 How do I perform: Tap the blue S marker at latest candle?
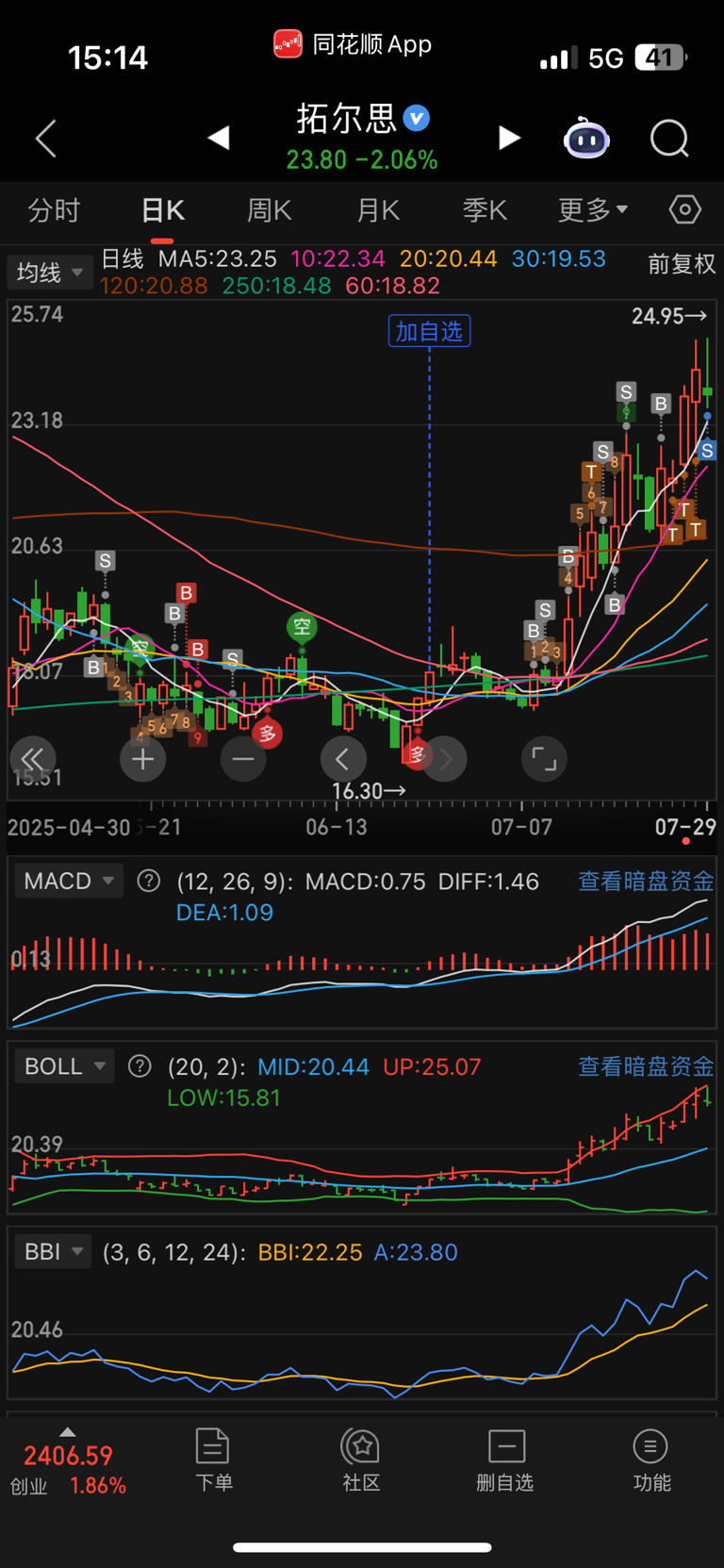[707, 452]
